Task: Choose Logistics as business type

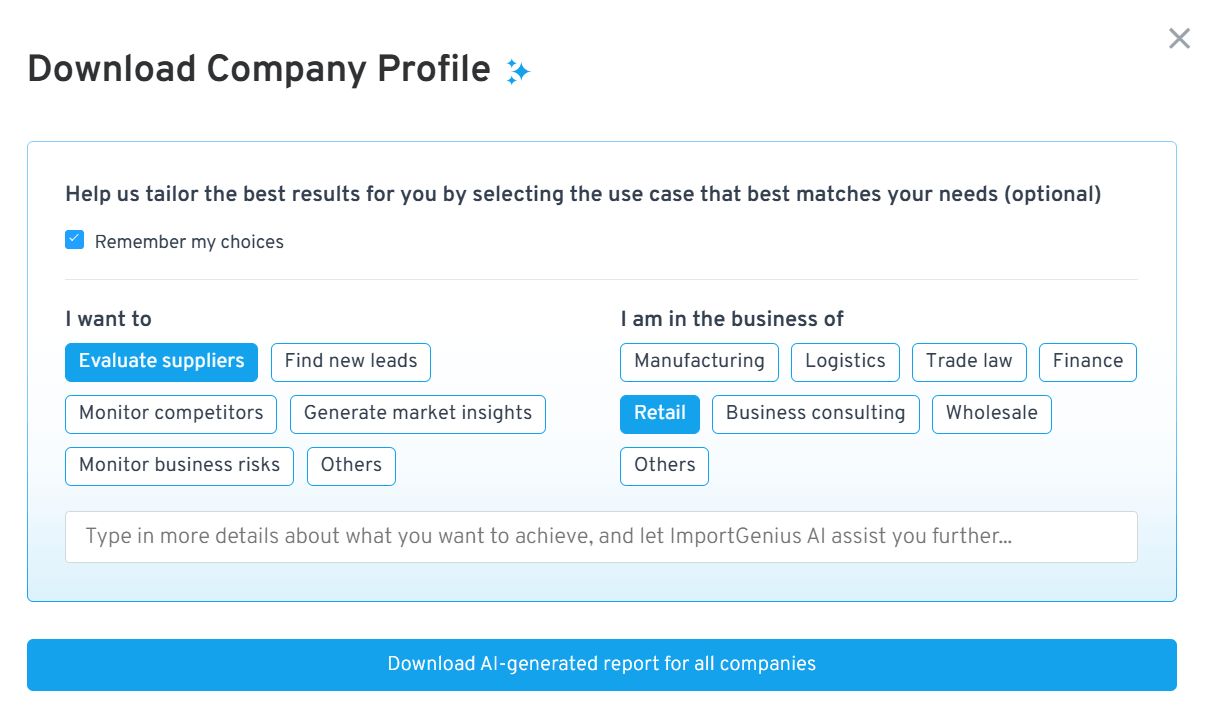Action: click(845, 362)
